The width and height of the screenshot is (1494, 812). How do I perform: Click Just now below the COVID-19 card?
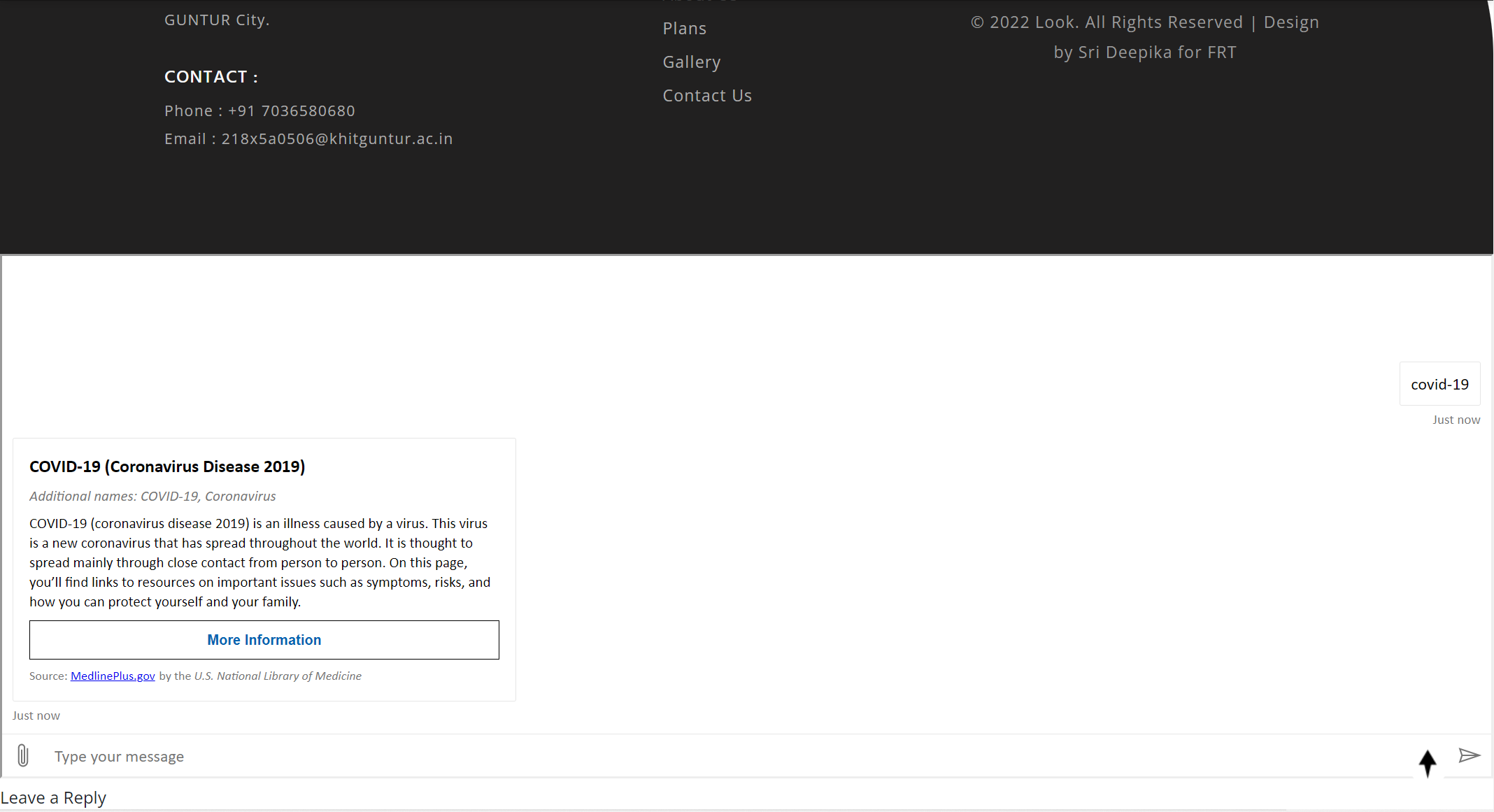(x=36, y=715)
